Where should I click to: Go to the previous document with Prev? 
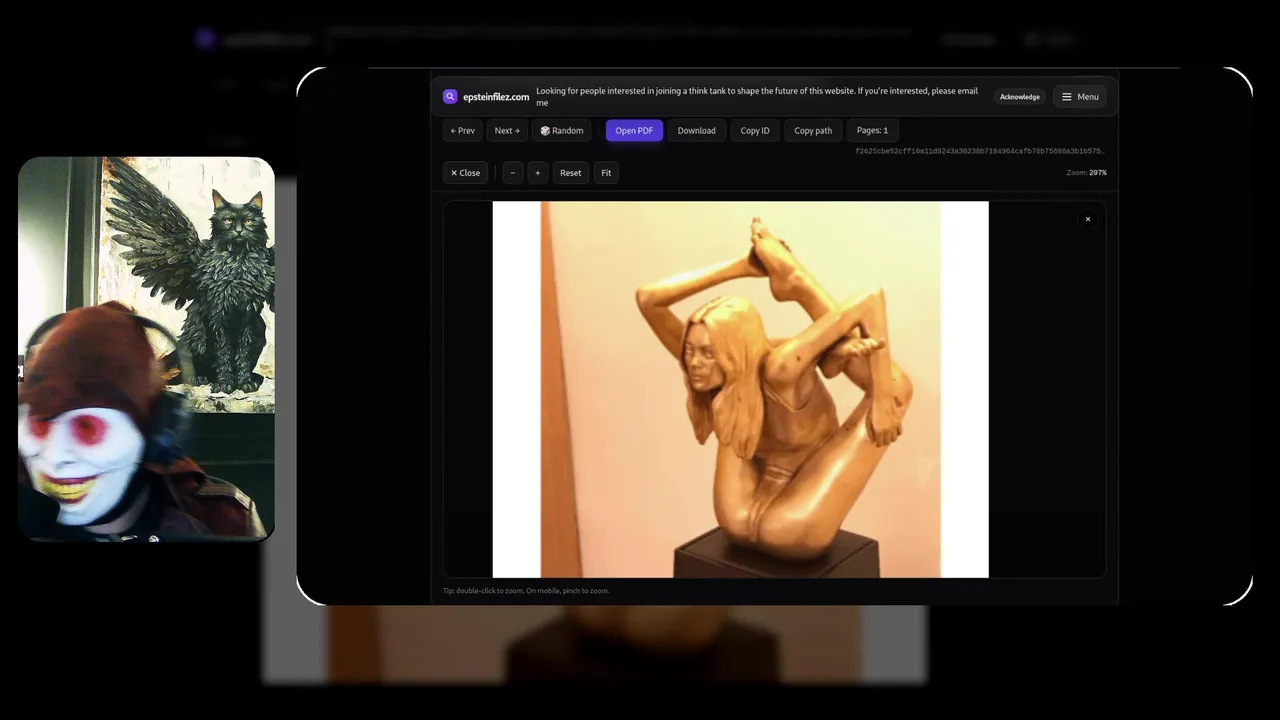click(x=463, y=131)
